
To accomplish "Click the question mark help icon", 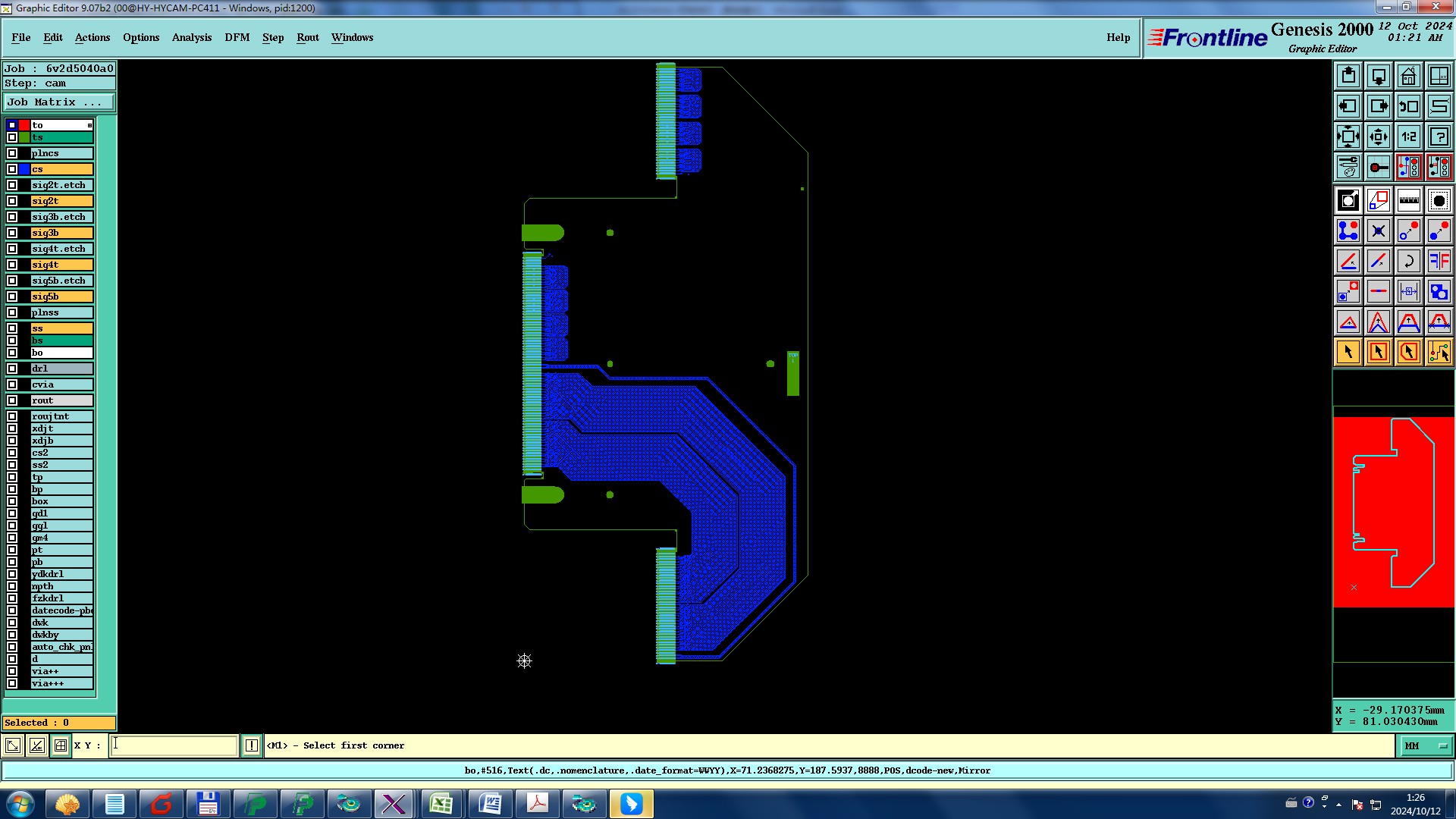I will click(x=1439, y=136).
